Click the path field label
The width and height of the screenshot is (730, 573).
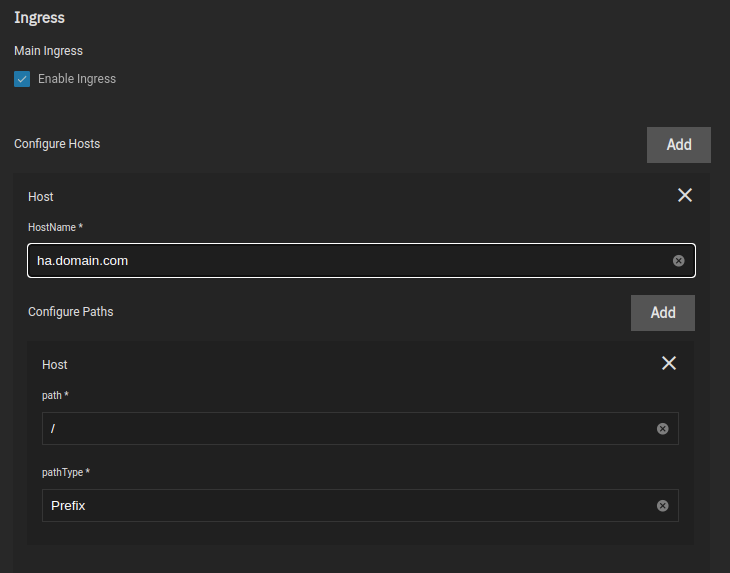click(55, 396)
